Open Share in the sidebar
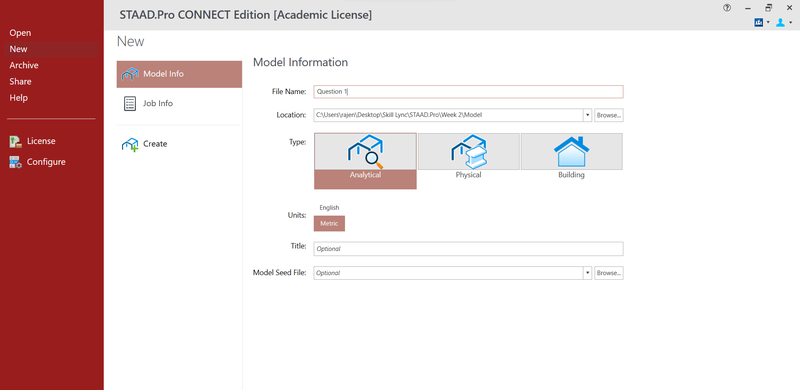The image size is (800, 390). [20, 82]
